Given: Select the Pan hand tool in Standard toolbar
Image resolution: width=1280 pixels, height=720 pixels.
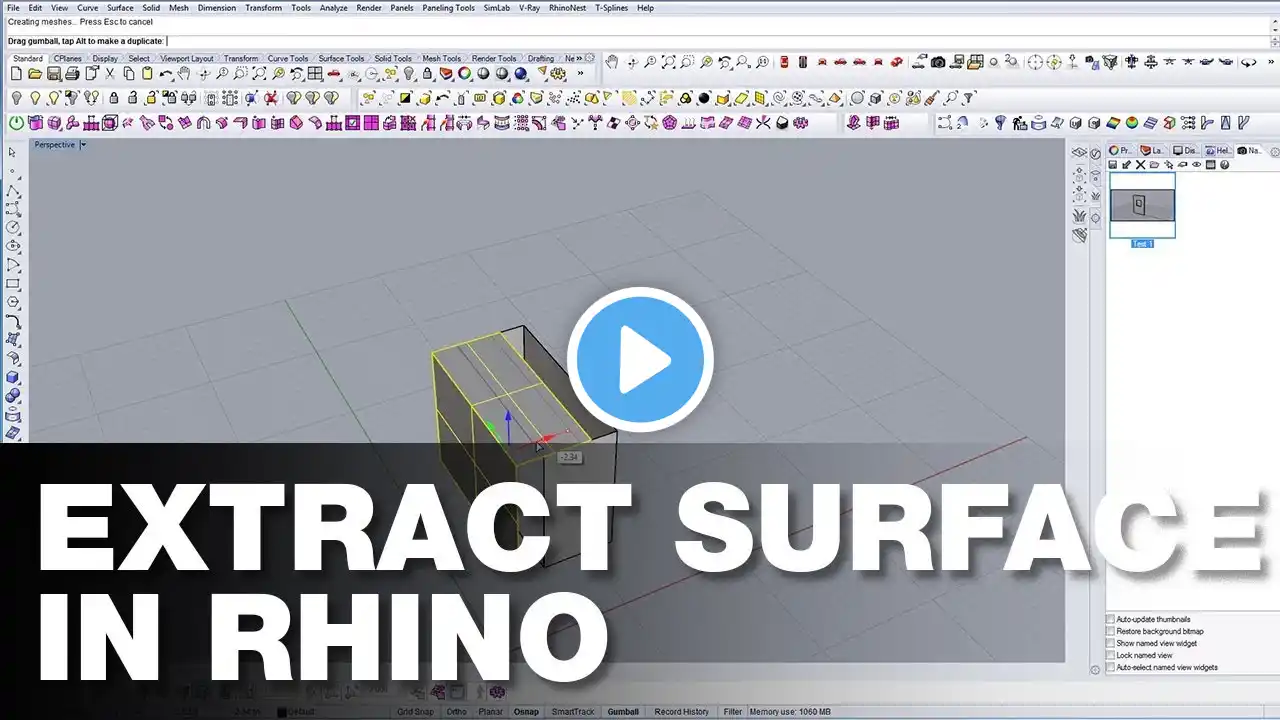Looking at the screenshot, I should (184, 74).
